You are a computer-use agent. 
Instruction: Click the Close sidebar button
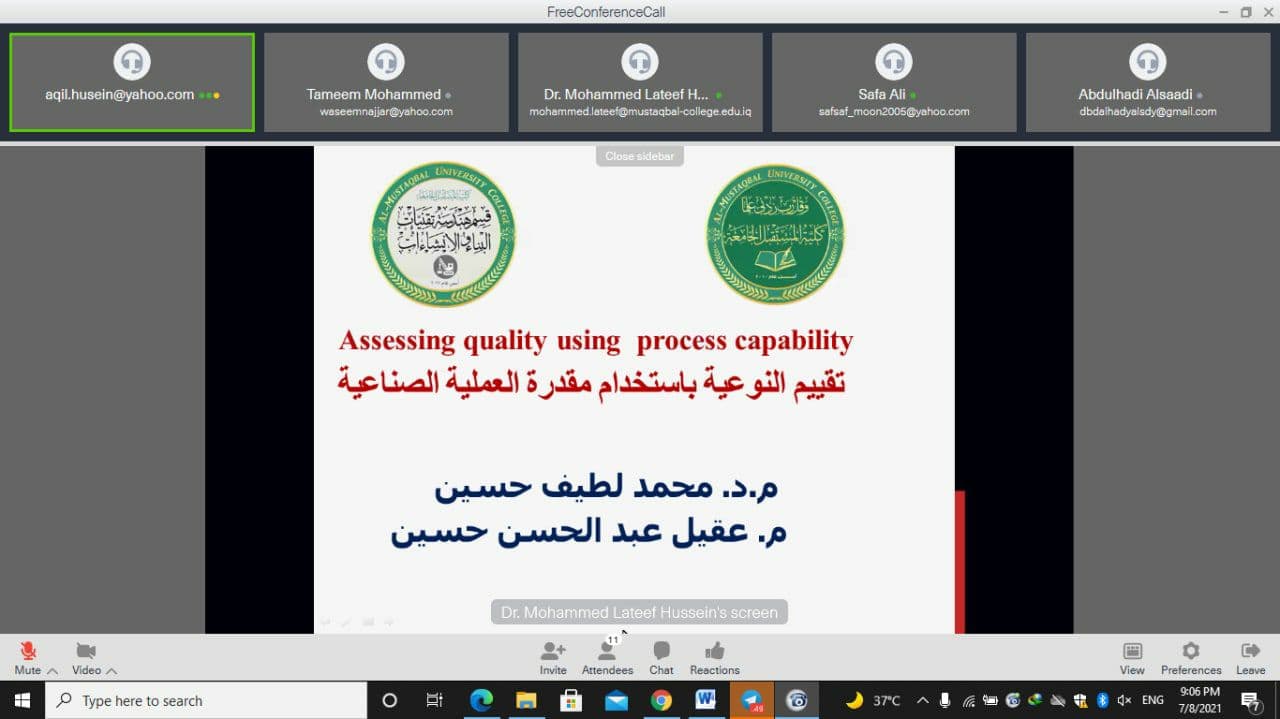(x=639, y=155)
